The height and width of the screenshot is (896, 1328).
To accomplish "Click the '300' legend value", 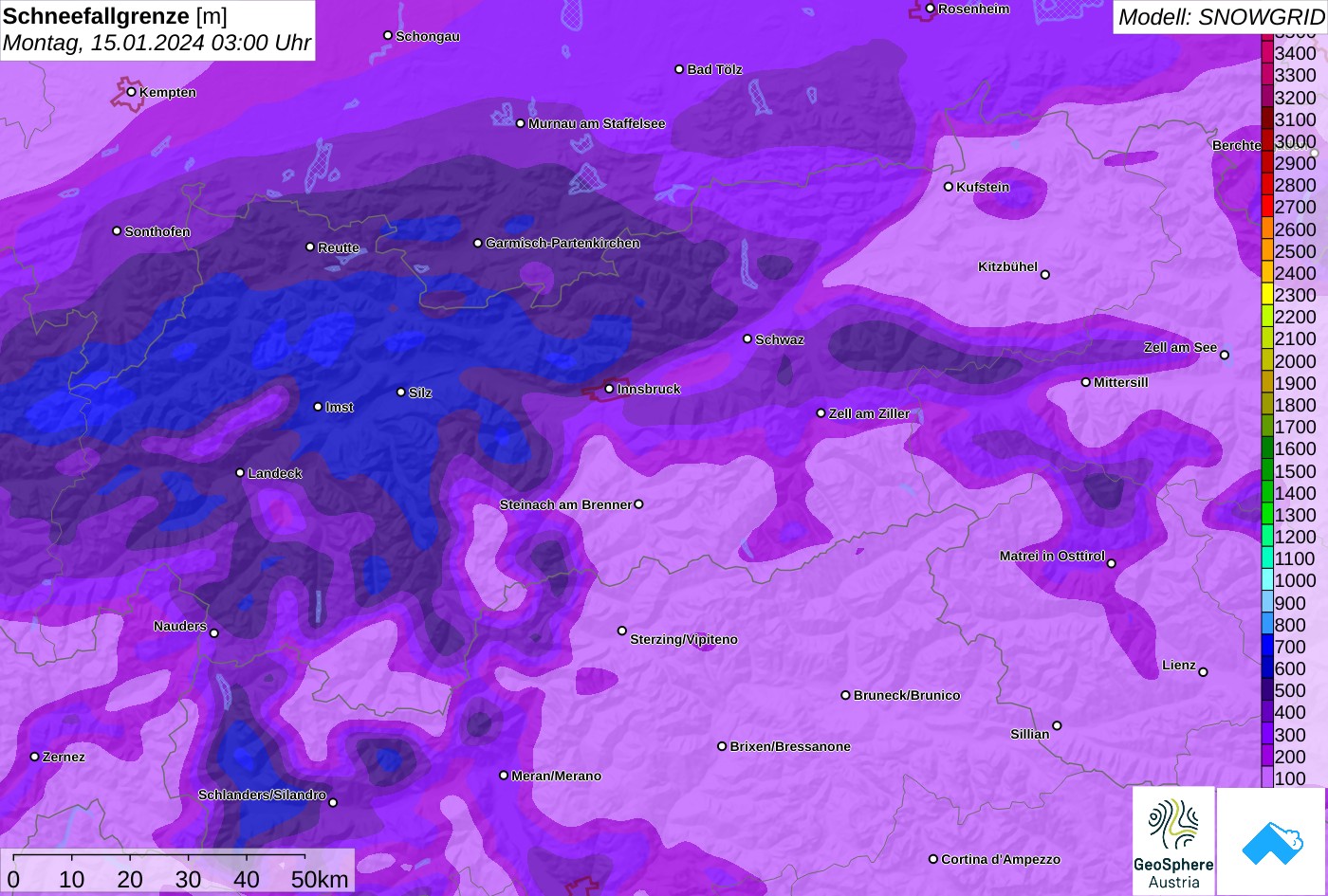I will 1290,735.
